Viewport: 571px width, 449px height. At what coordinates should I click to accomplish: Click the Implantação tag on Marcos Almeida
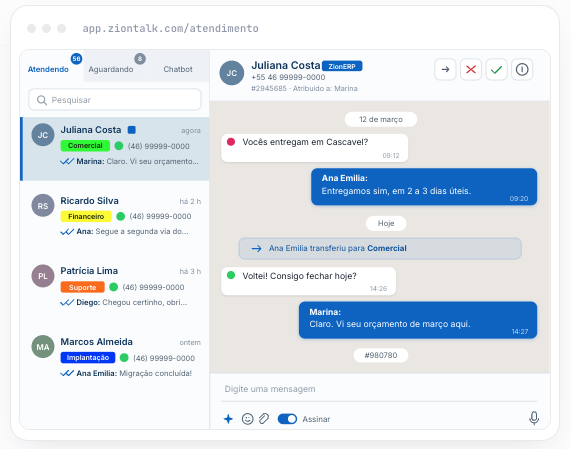tap(88, 358)
